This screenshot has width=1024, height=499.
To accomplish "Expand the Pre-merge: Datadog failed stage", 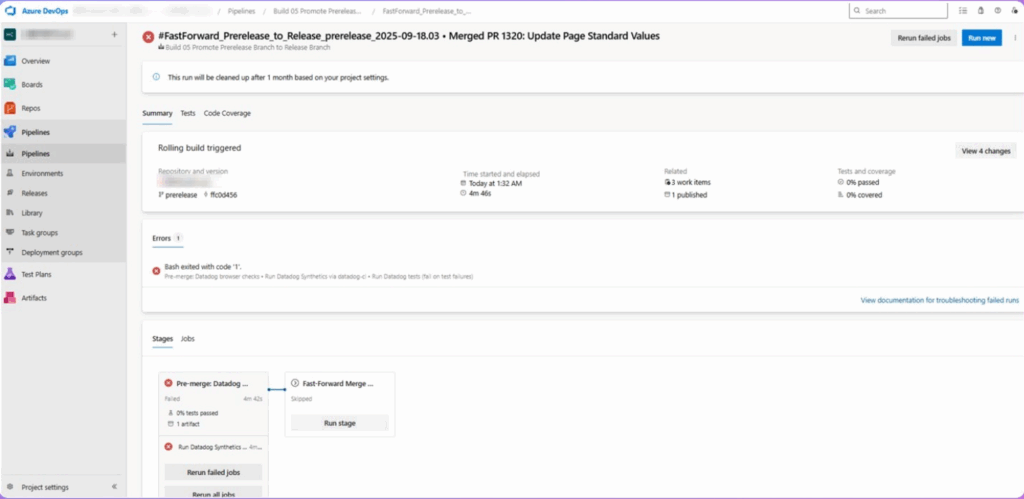I will coord(212,383).
